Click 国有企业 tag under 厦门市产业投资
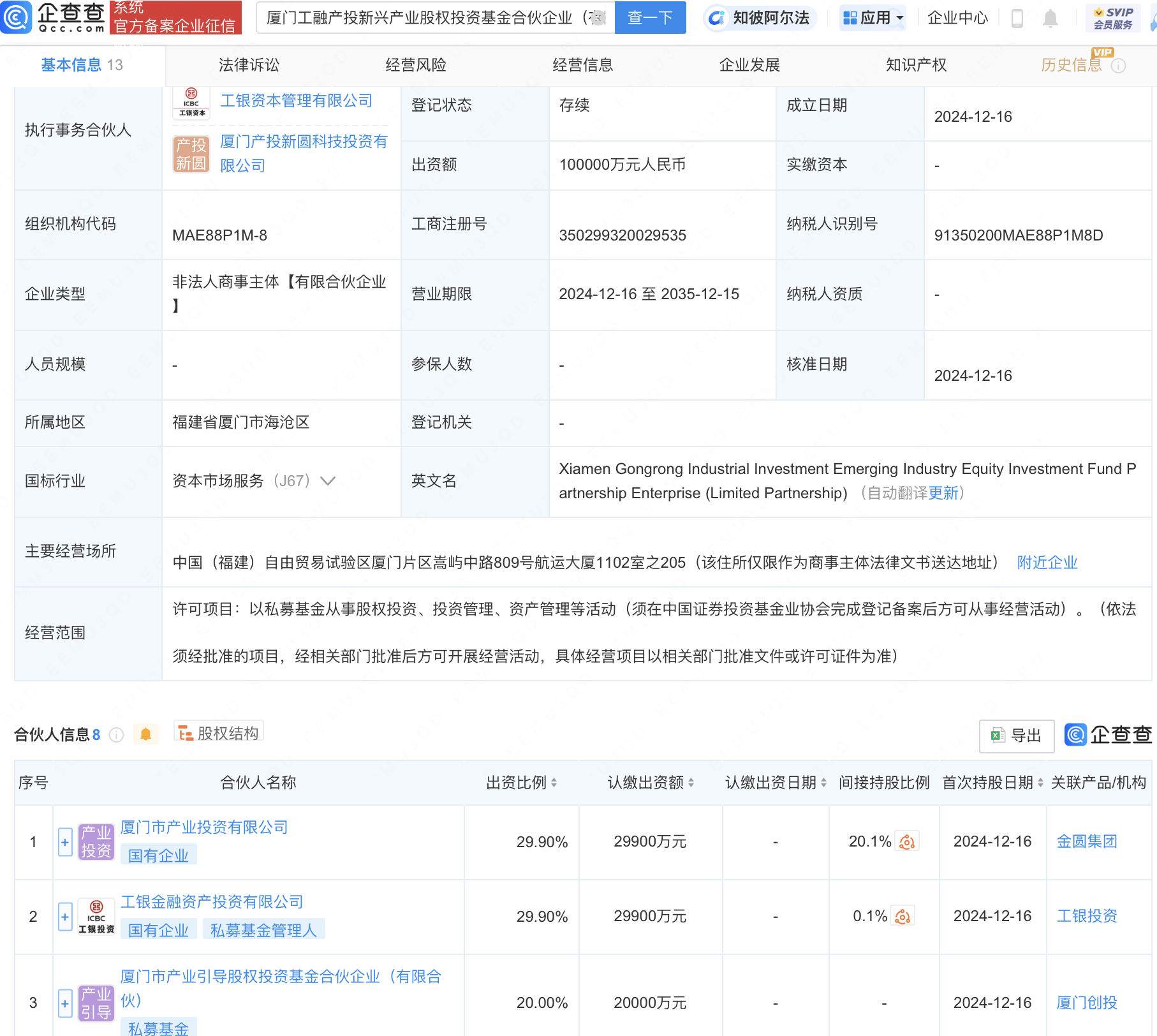This screenshot has width=1157, height=1036. [158, 855]
